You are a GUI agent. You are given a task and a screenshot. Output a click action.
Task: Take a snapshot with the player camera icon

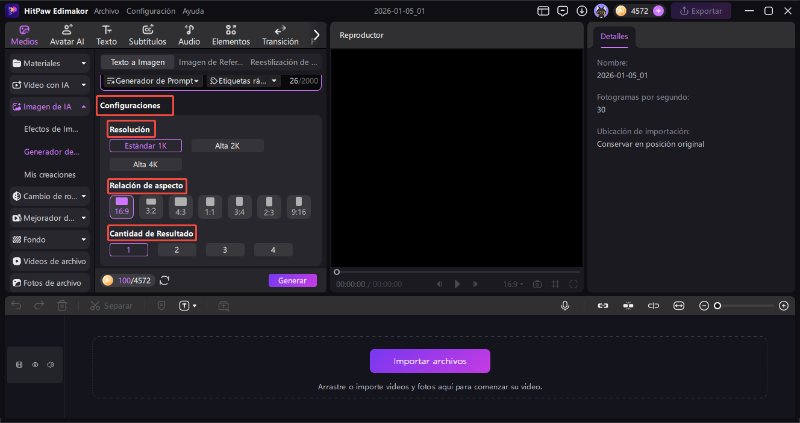pos(537,284)
